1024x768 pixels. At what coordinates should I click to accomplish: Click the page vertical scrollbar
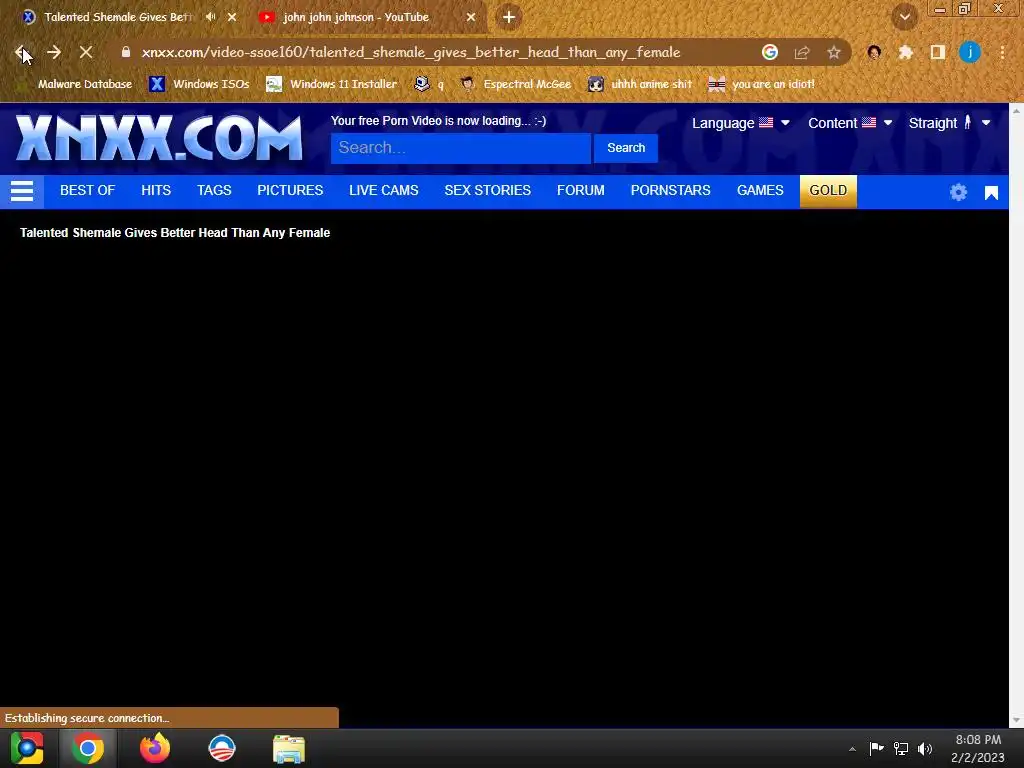pyautogui.click(x=1016, y=415)
